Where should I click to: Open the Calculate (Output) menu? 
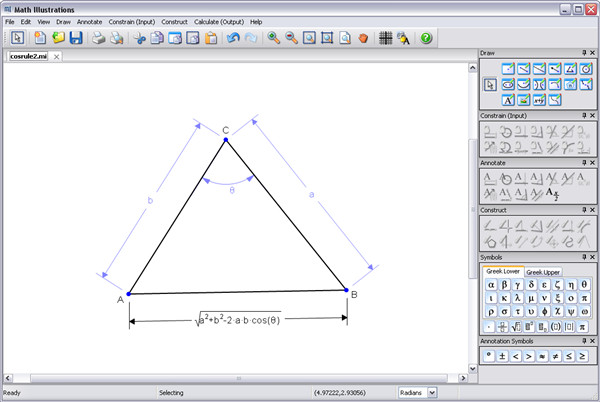point(219,21)
